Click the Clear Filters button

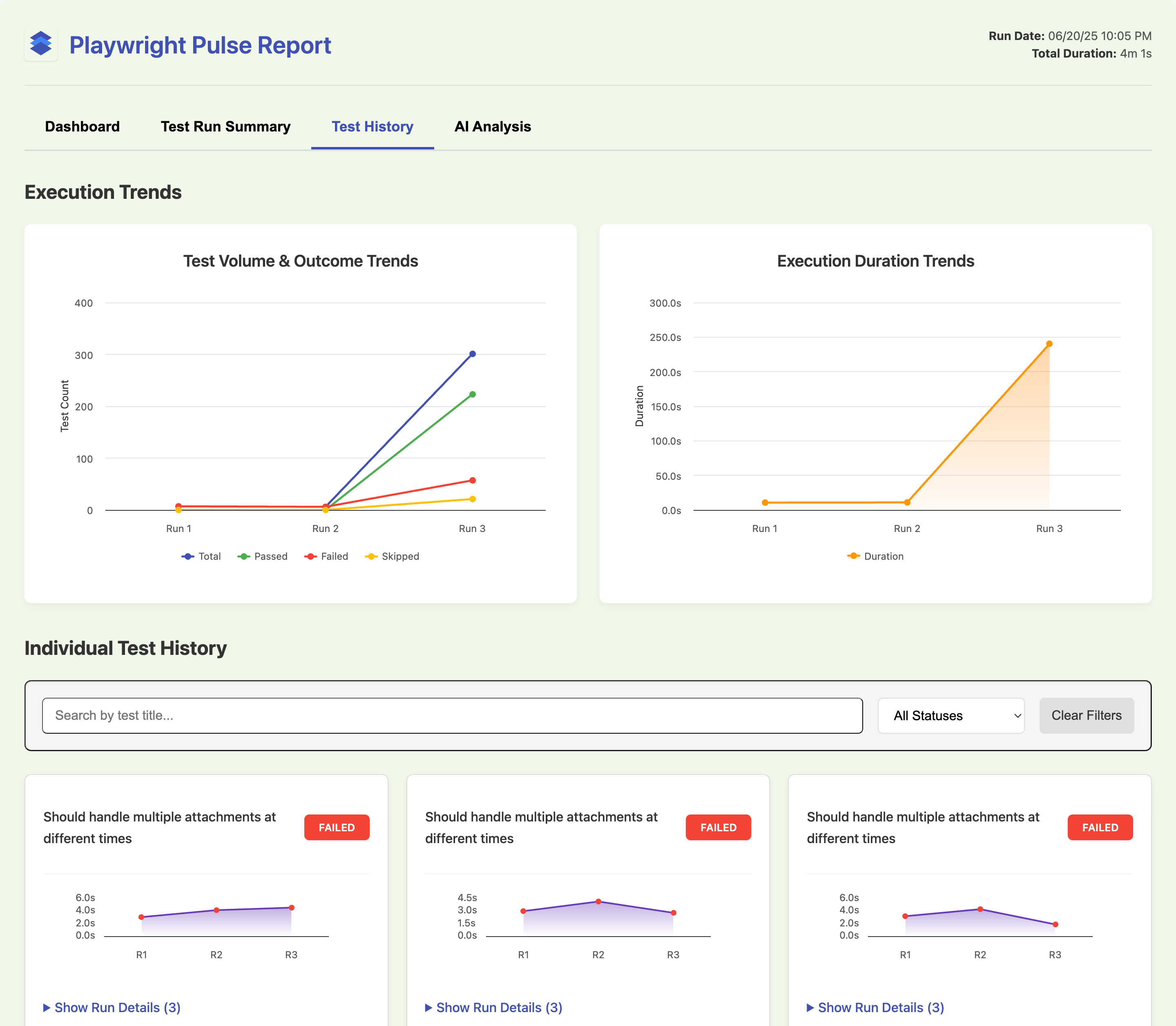pyautogui.click(x=1087, y=715)
